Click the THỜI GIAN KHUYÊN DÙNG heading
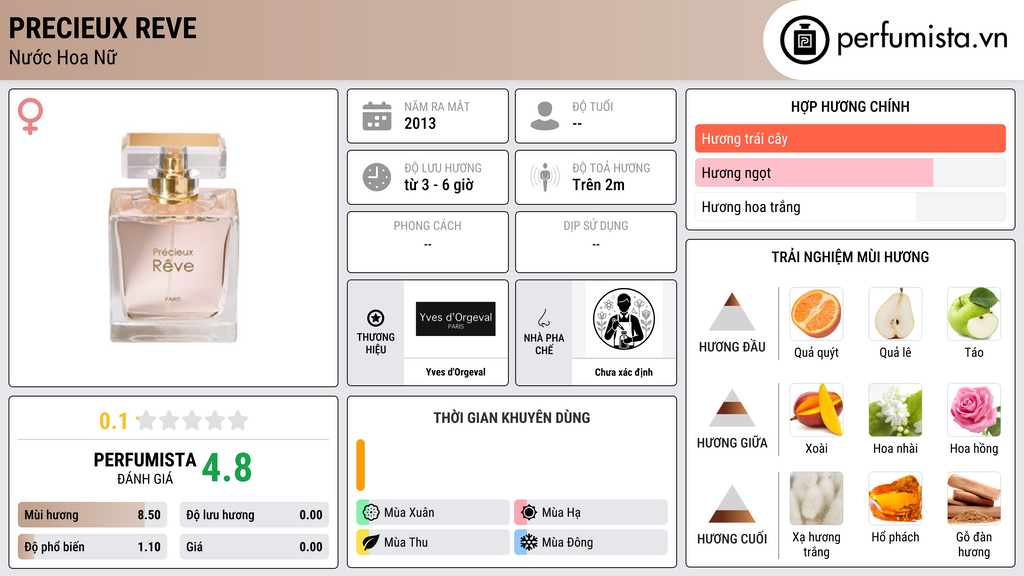Image resolution: width=1024 pixels, height=576 pixels. tap(512, 417)
